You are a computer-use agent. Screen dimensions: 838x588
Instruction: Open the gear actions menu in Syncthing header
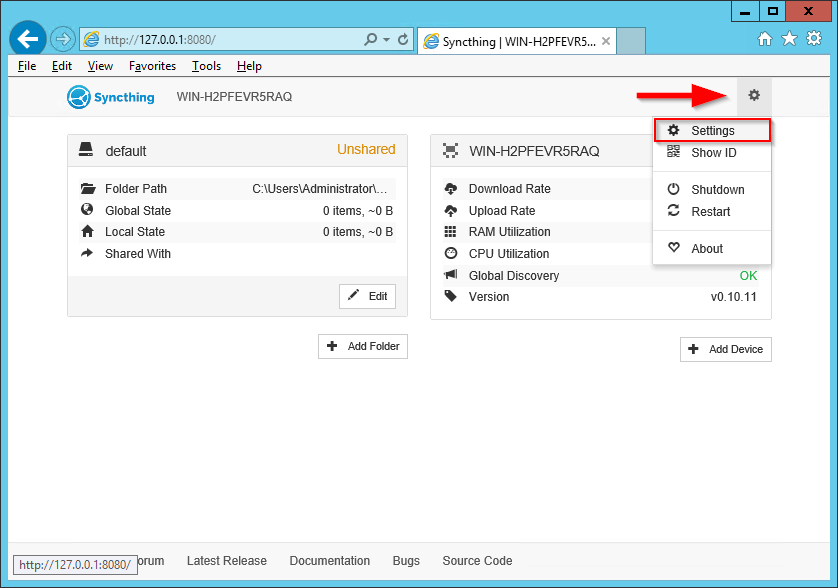click(x=754, y=96)
